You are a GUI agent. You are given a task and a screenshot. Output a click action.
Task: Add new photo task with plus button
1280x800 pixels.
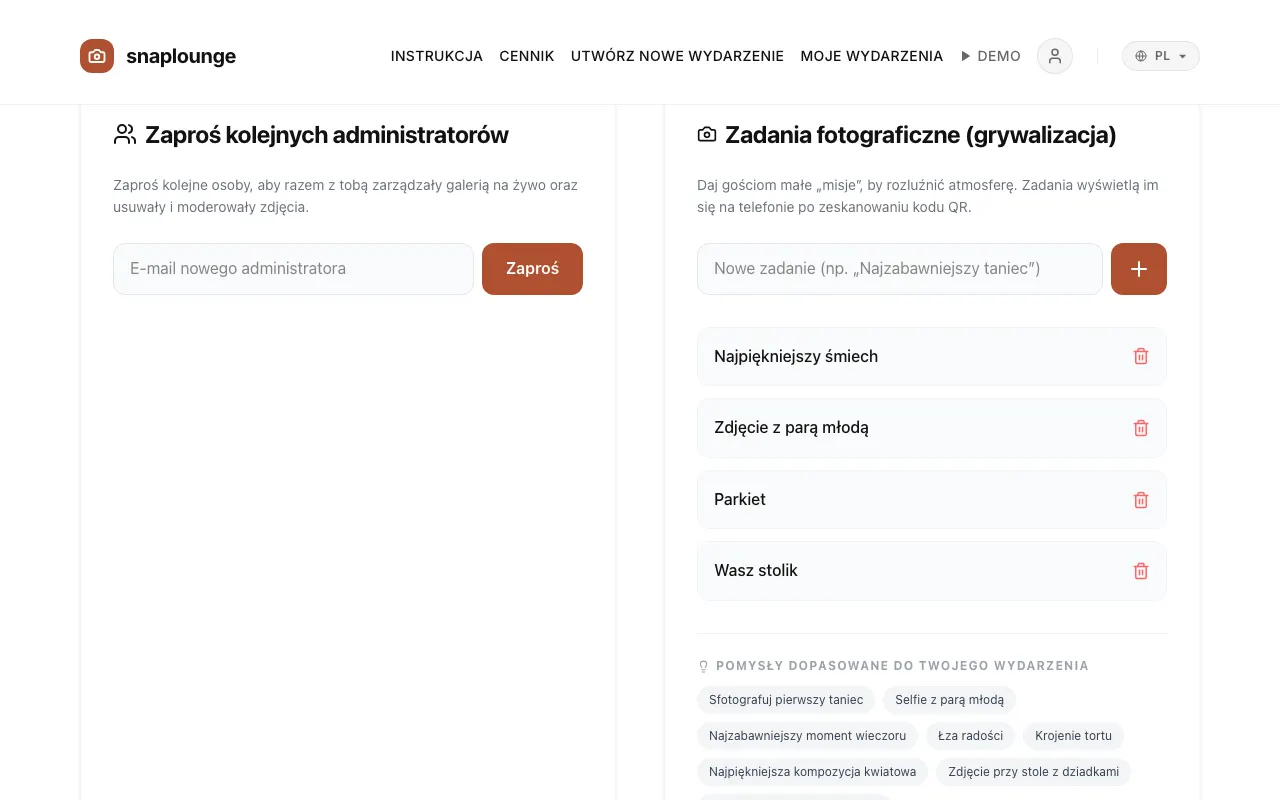click(1139, 269)
